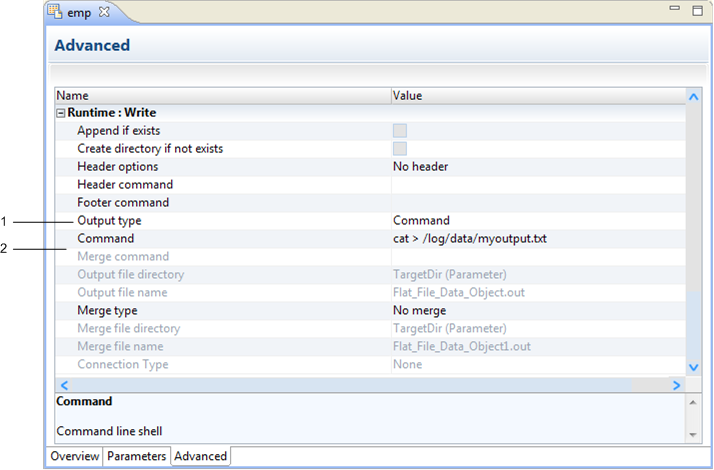Click the horizontal scroll right arrow
Image resolution: width=714 pixels, height=470 pixels.
(x=676, y=385)
